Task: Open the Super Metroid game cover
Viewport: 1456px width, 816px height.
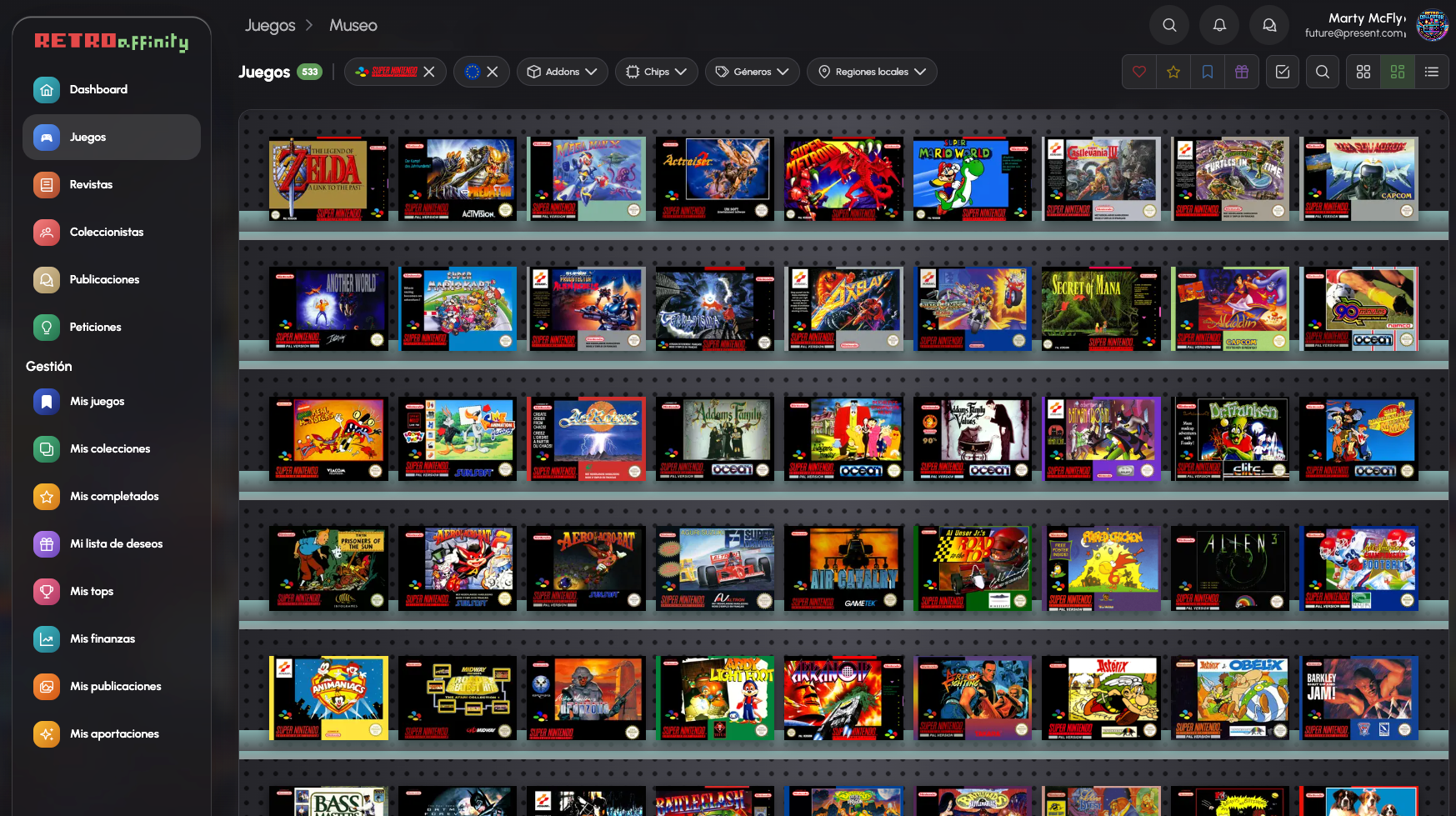Action: tap(843, 179)
